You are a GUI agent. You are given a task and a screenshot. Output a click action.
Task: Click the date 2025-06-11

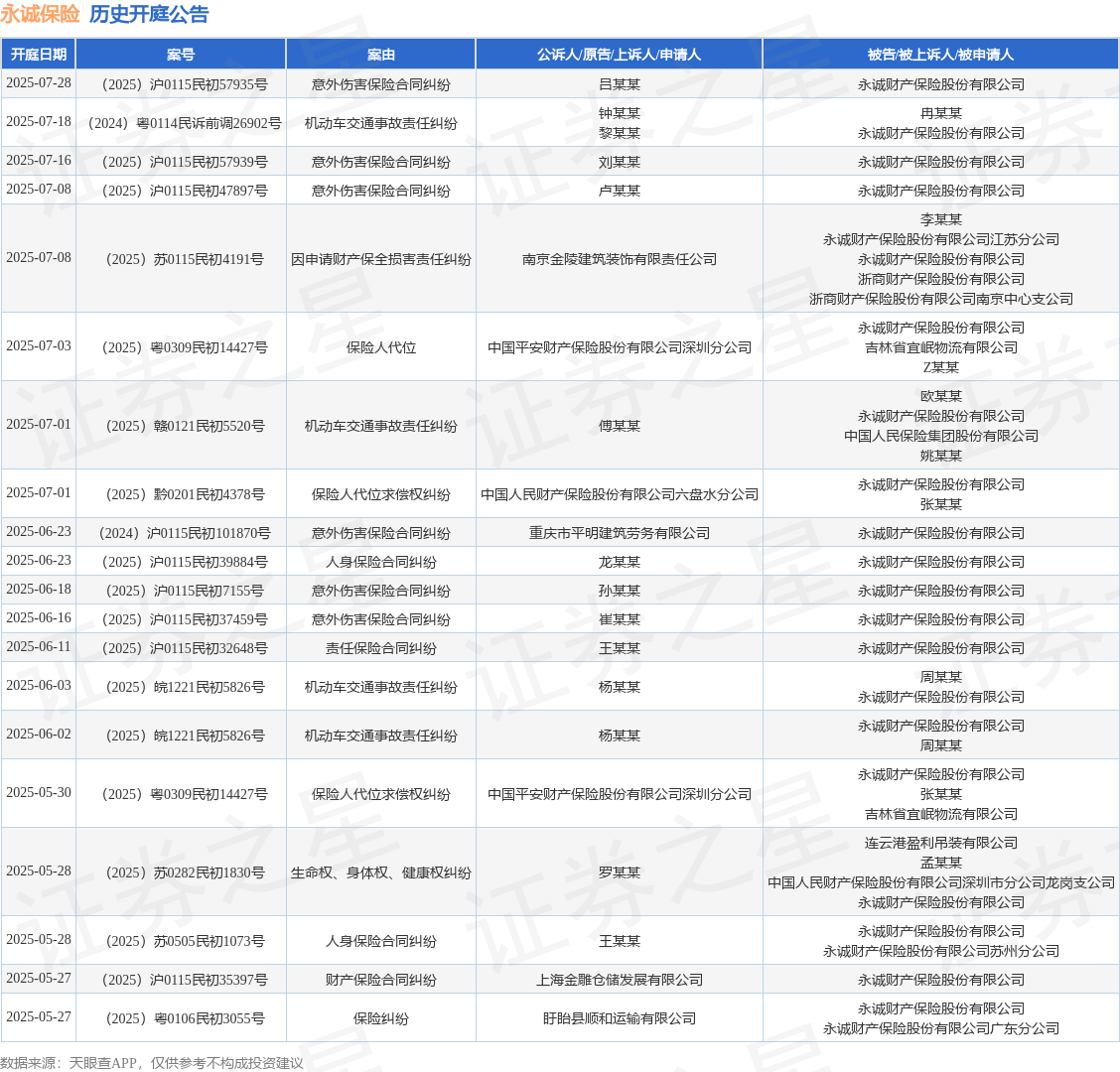pyautogui.click(x=39, y=645)
